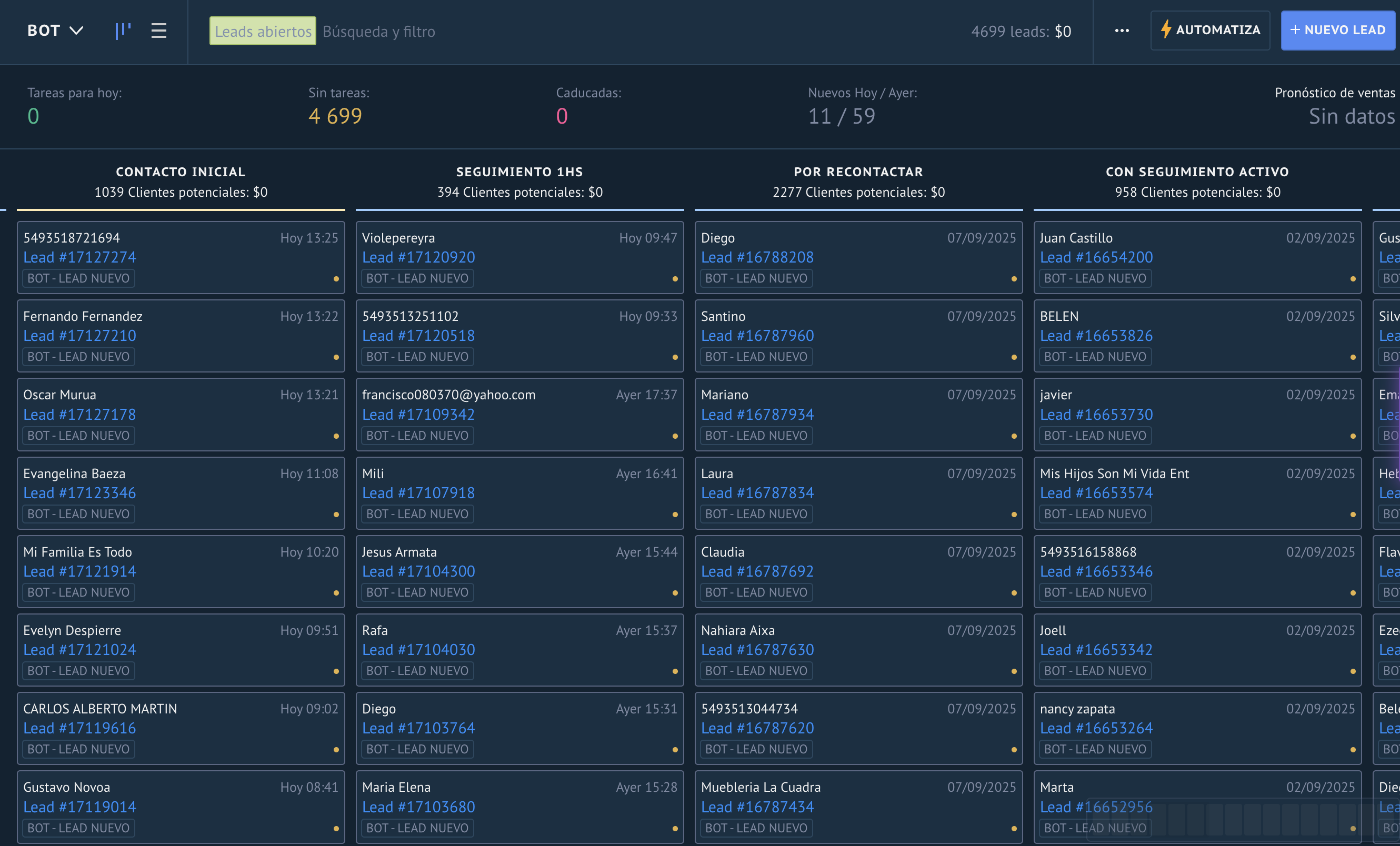
Task: Select the CONTACTO INICIAL stage header
Action: pyautogui.click(x=181, y=171)
